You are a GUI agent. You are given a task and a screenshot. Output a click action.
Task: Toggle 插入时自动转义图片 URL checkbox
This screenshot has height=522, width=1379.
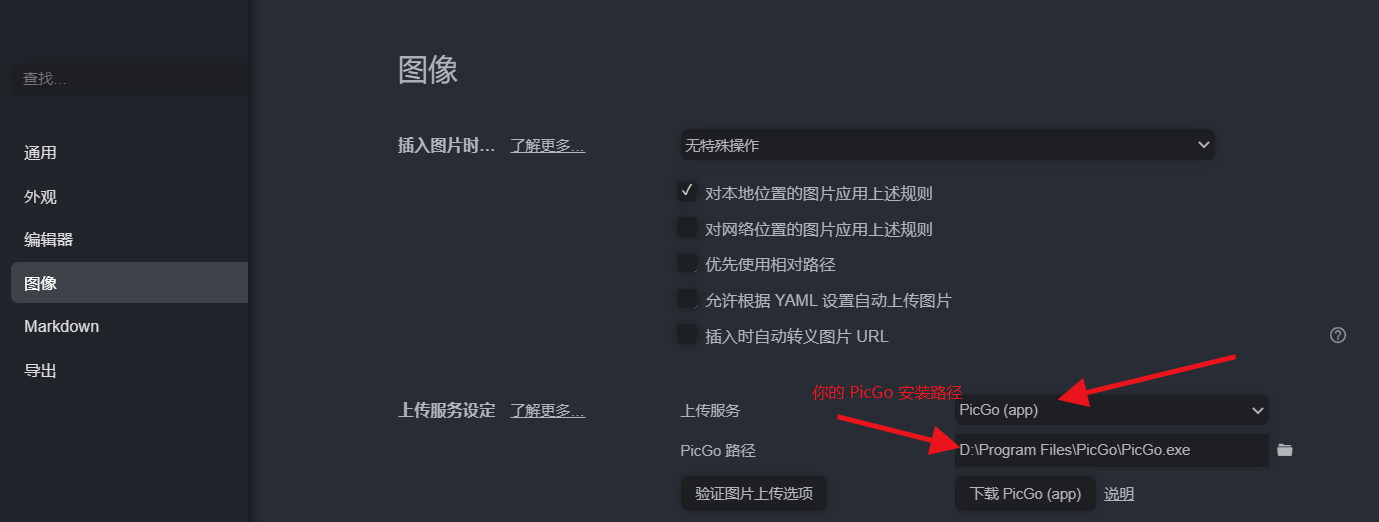click(687, 335)
